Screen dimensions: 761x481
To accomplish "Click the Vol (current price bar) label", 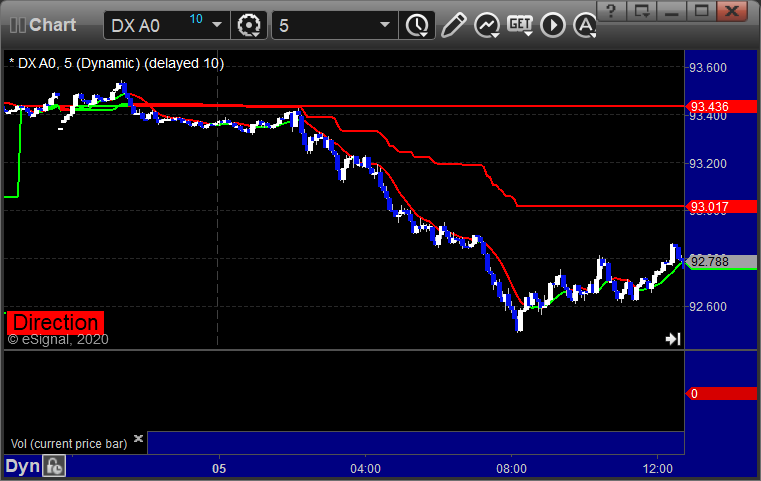I will pyautogui.click(x=69, y=444).
